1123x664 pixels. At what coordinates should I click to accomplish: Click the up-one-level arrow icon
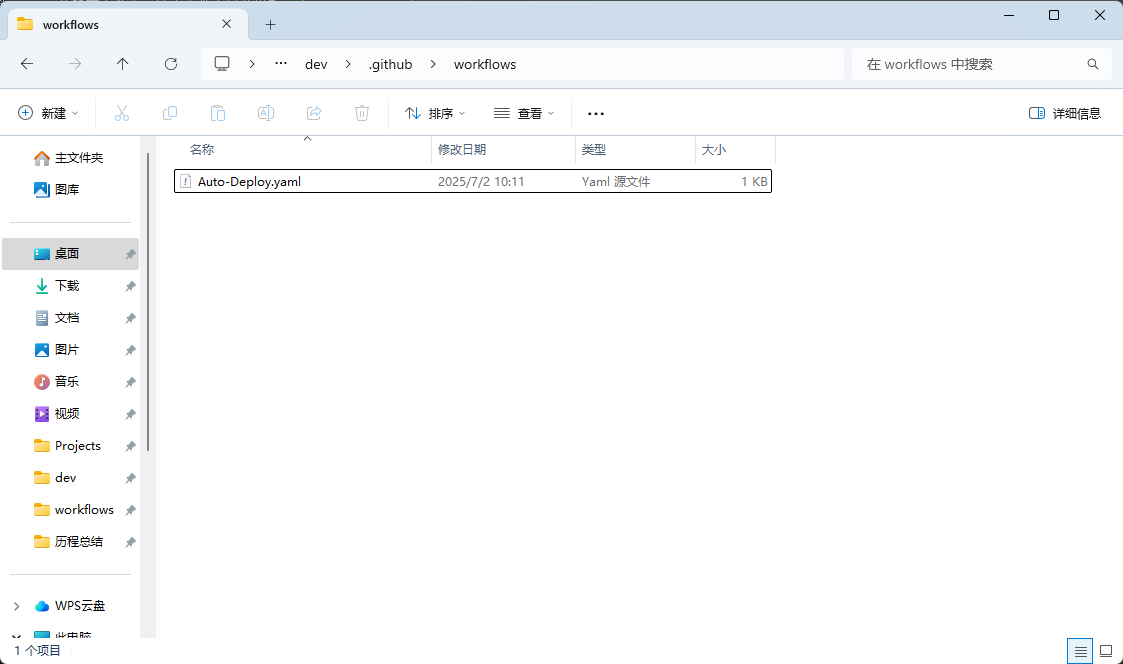pos(122,63)
